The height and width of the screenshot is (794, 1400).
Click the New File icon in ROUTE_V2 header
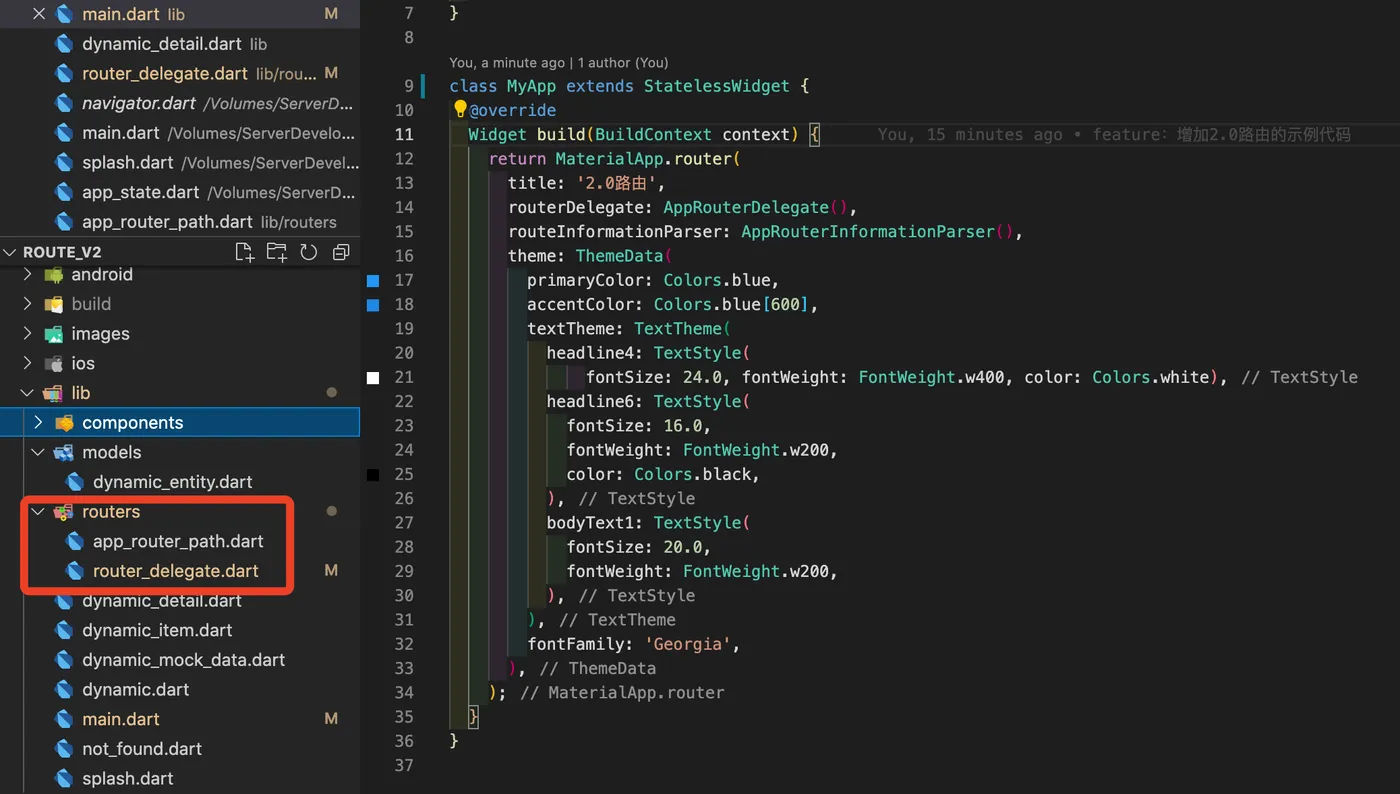(244, 252)
